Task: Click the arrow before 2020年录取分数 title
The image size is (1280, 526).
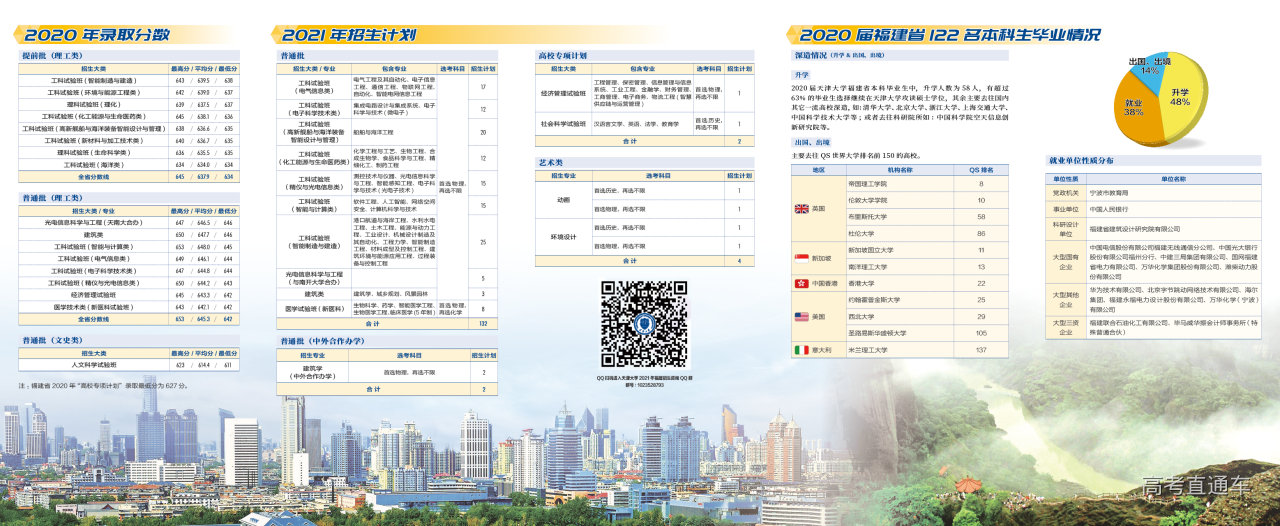Action: [x=20, y=34]
